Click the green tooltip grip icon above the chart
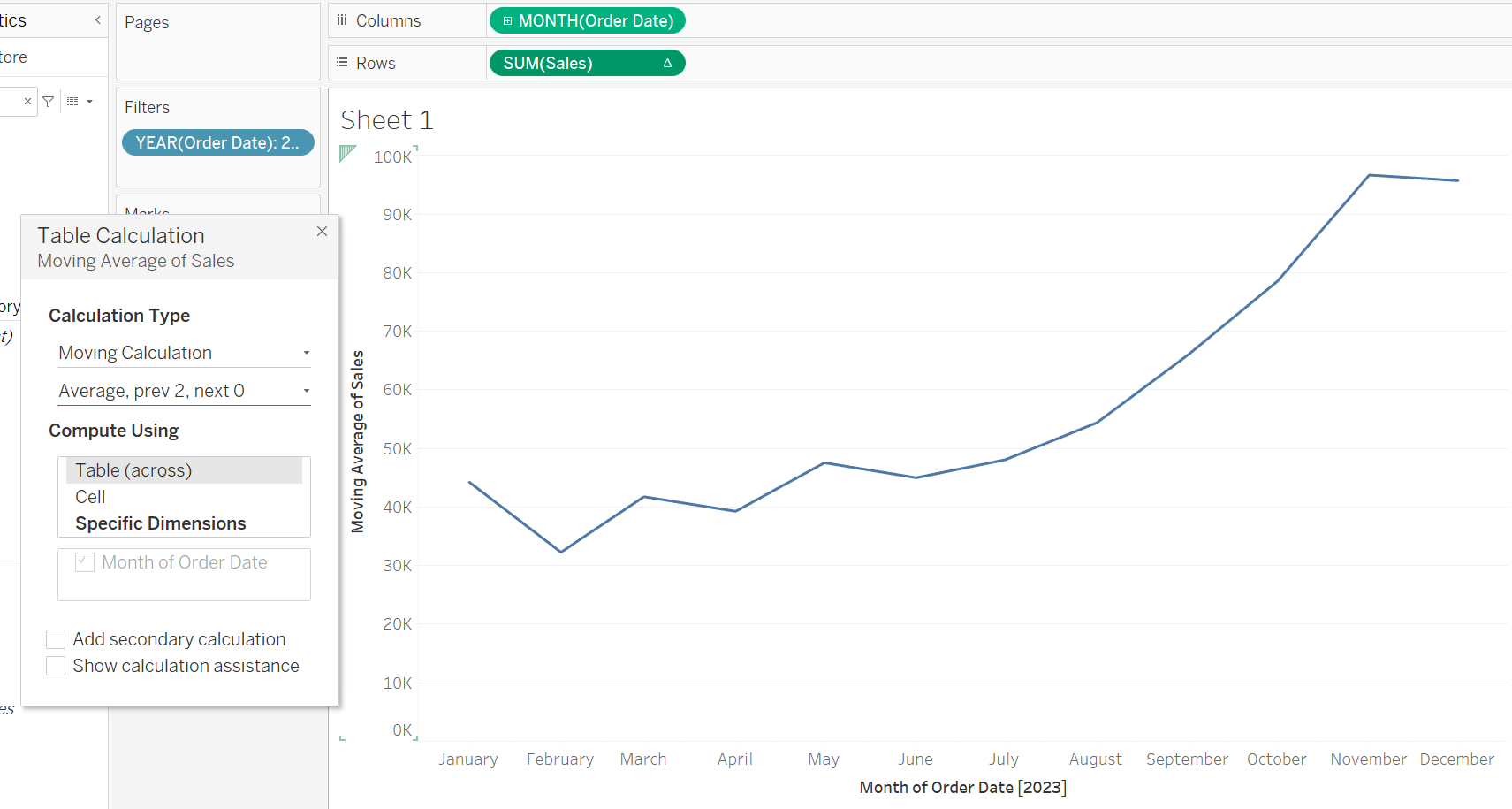Image resolution: width=1512 pixels, height=809 pixels. point(346,154)
